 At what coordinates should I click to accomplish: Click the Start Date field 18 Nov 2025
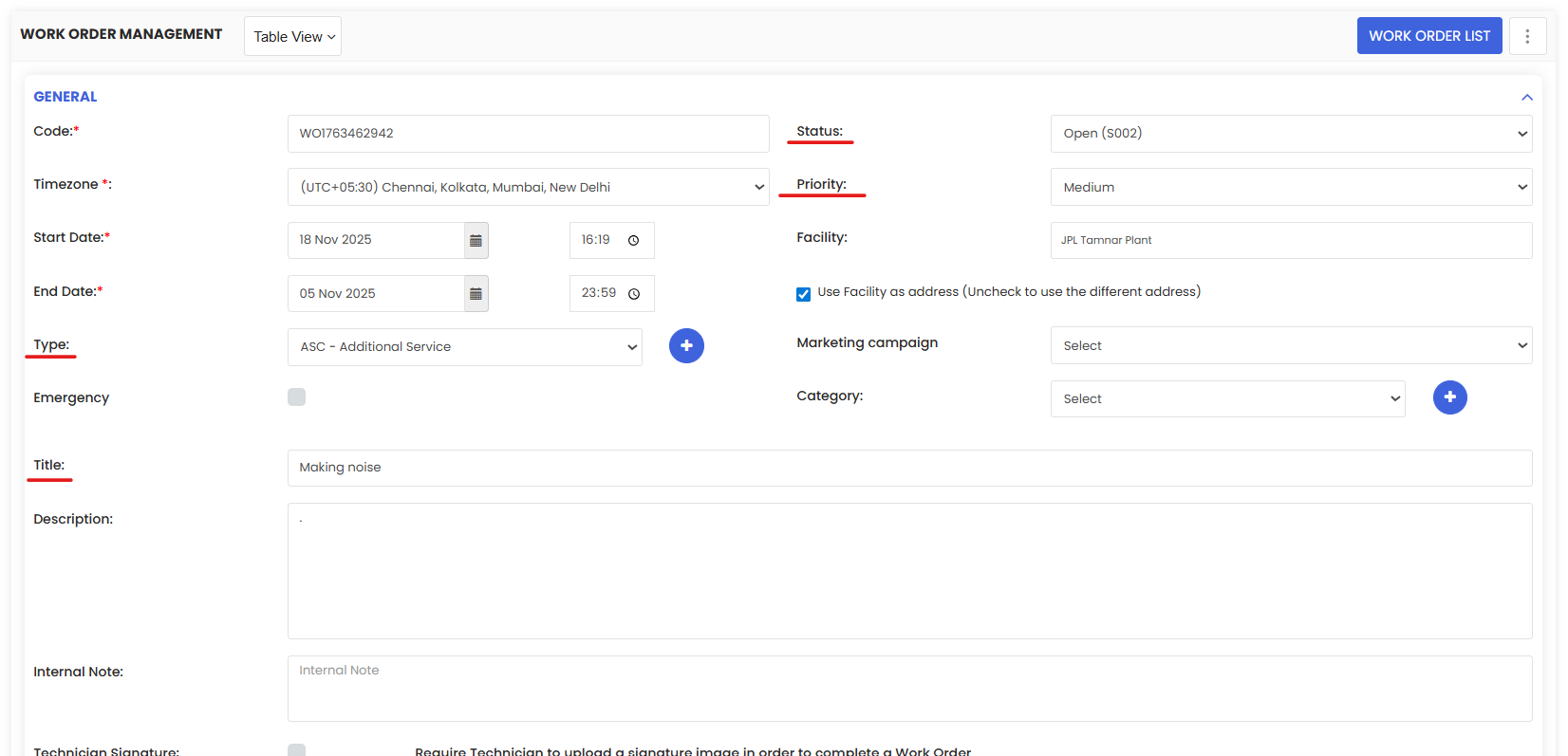point(377,241)
